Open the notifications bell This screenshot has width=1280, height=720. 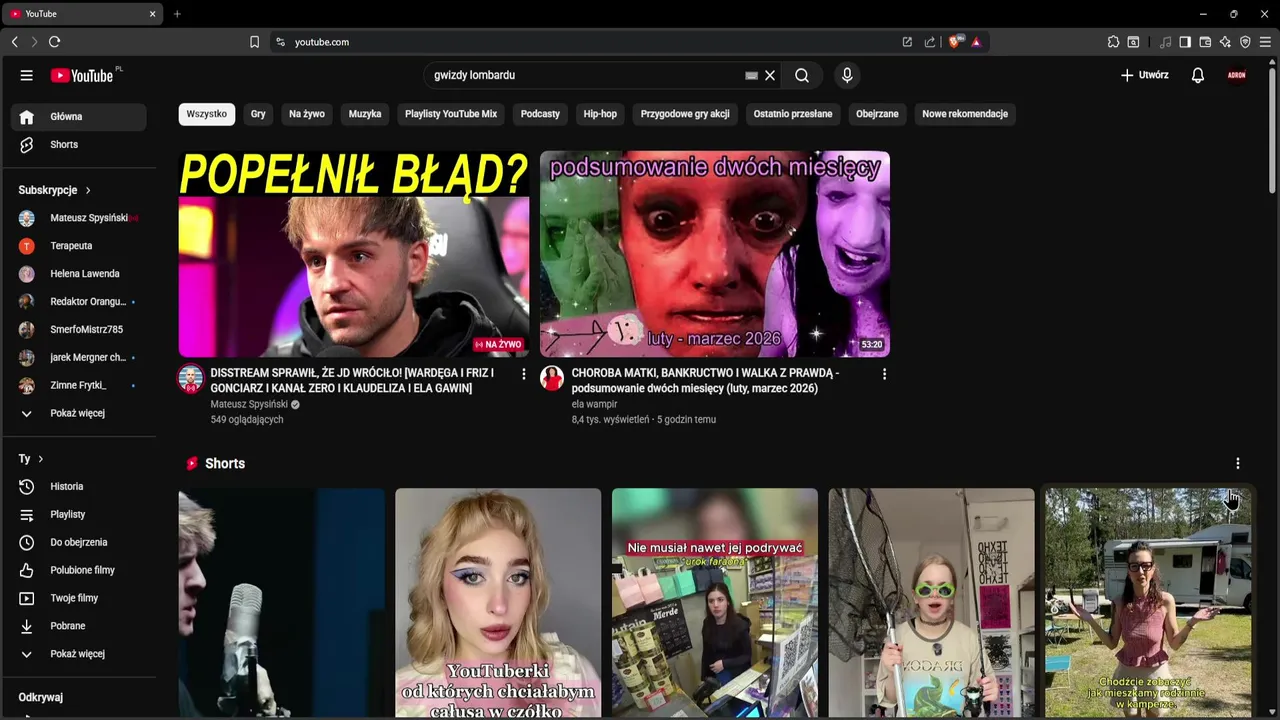click(x=1197, y=75)
